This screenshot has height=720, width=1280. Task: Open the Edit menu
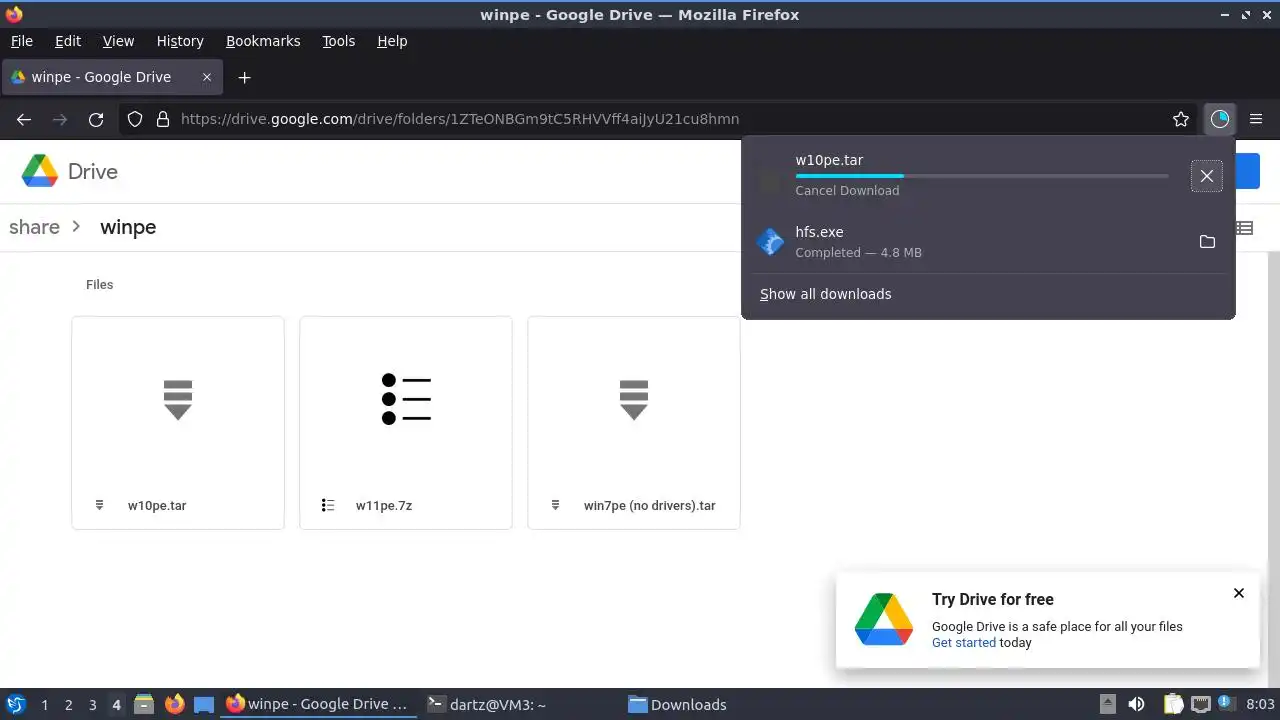(x=68, y=41)
